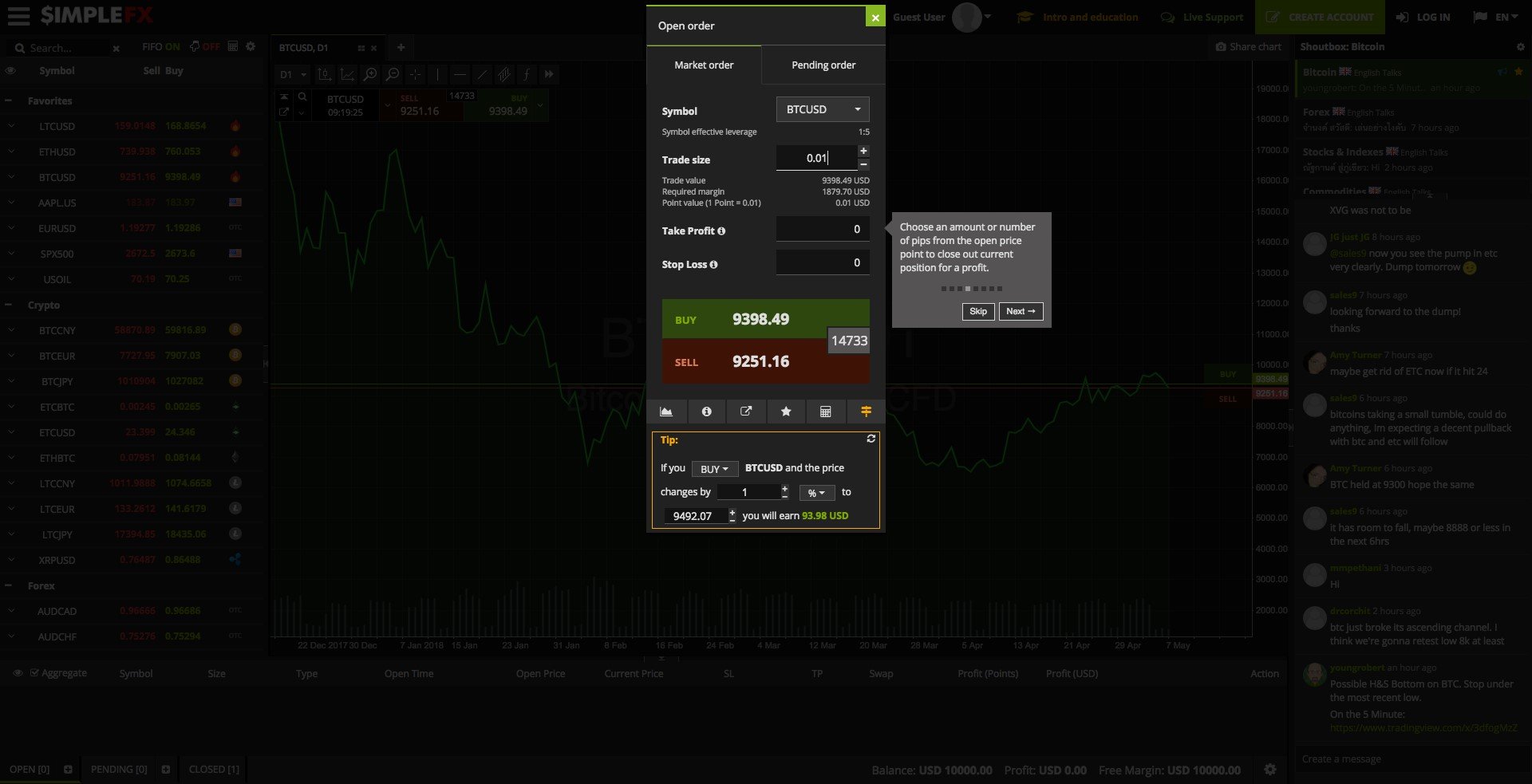This screenshot has height=784, width=1532.
Task: Go to Next tutorial step
Action: click(1021, 311)
